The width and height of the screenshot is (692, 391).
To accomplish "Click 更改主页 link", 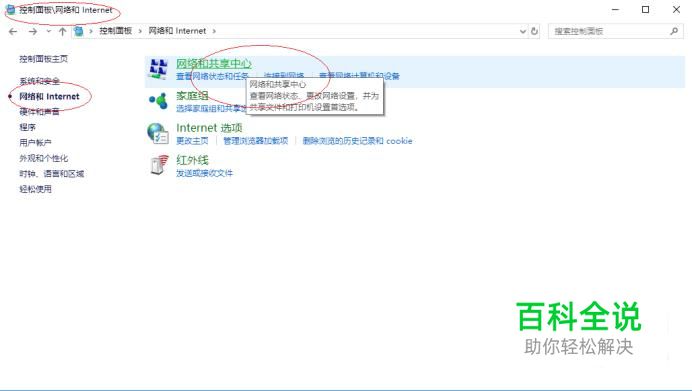I will [x=192, y=141].
